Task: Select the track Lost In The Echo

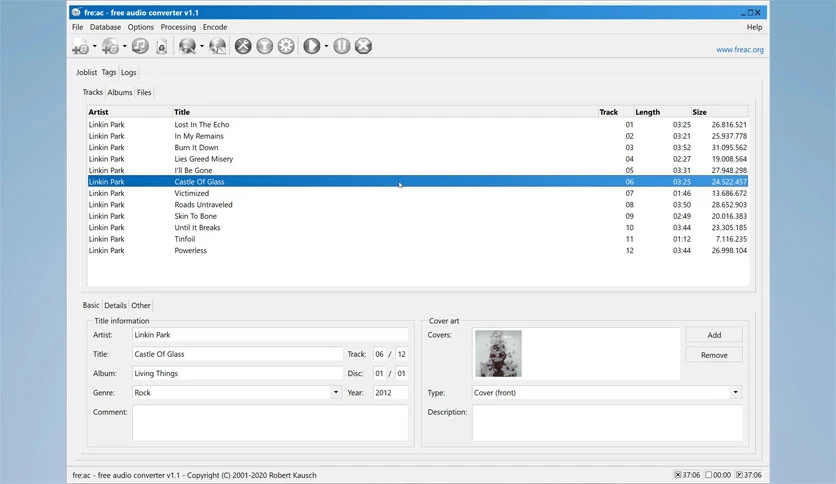Action: [x=417, y=125]
